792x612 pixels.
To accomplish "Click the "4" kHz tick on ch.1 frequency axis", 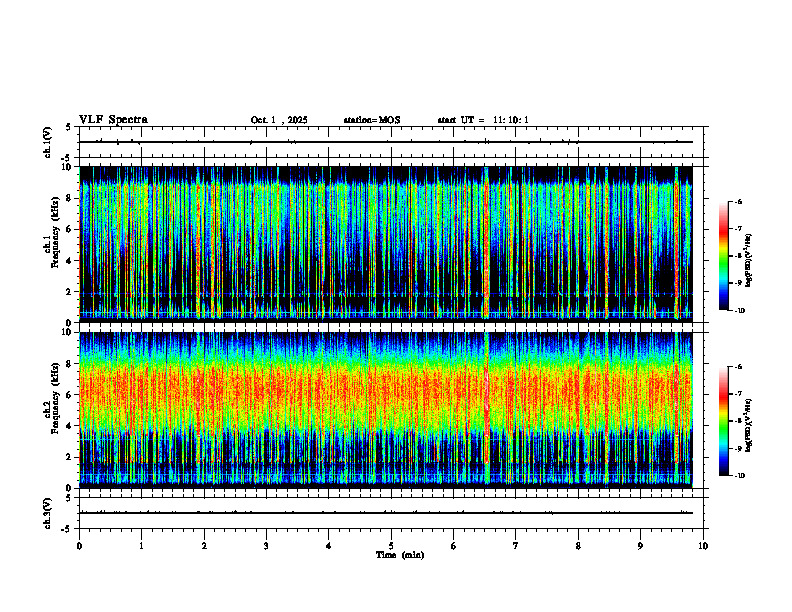I will tap(70, 261).
